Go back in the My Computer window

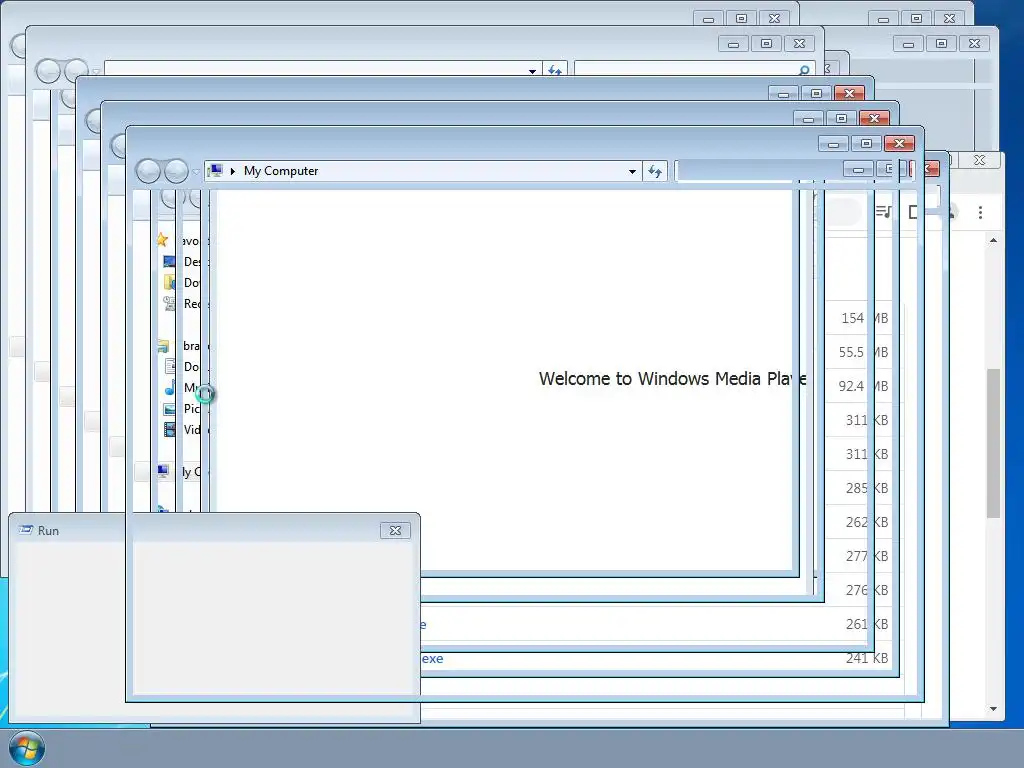click(148, 171)
